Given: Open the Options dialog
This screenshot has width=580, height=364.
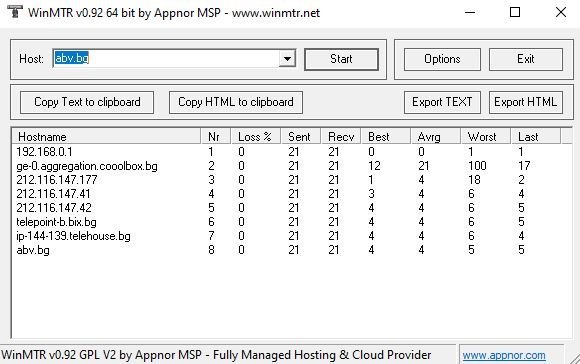Looking at the screenshot, I should (442, 59).
